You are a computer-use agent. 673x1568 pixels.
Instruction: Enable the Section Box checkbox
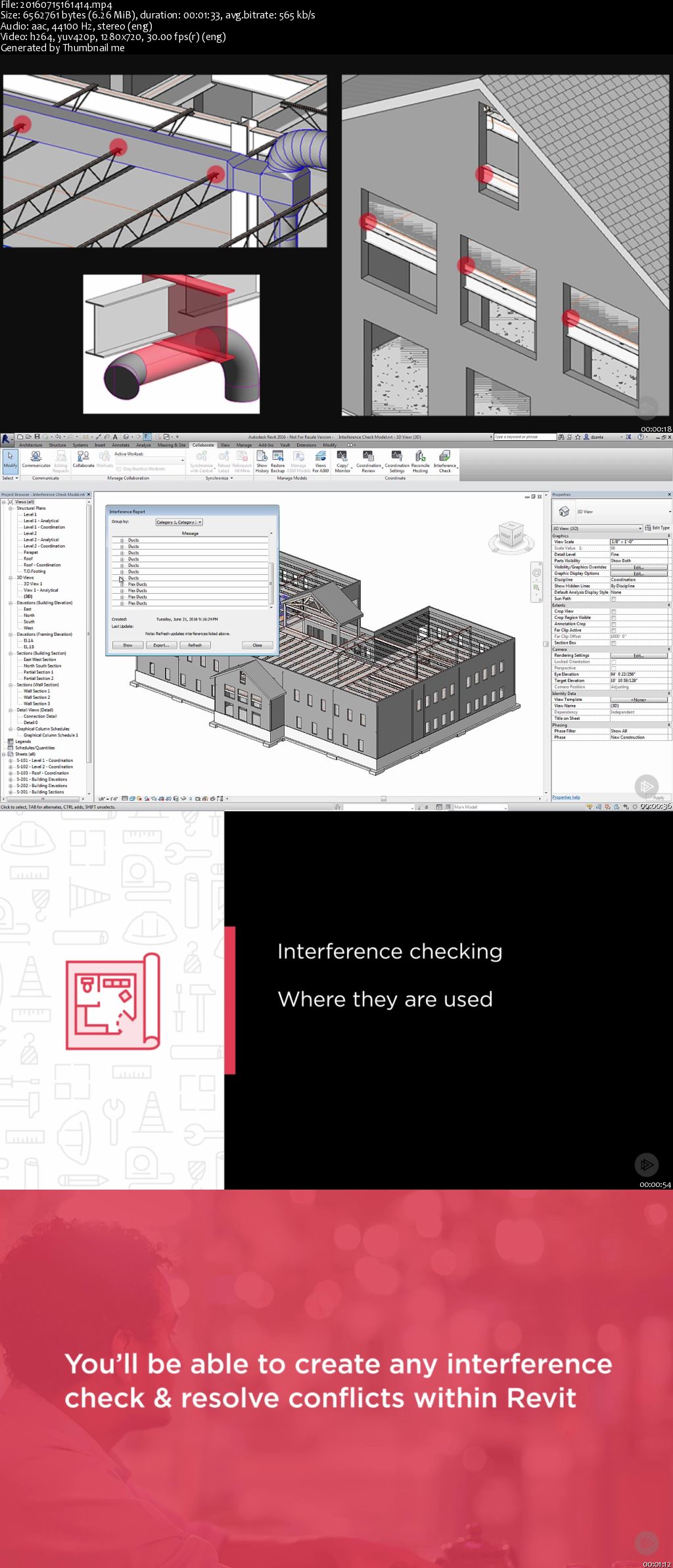(x=613, y=642)
